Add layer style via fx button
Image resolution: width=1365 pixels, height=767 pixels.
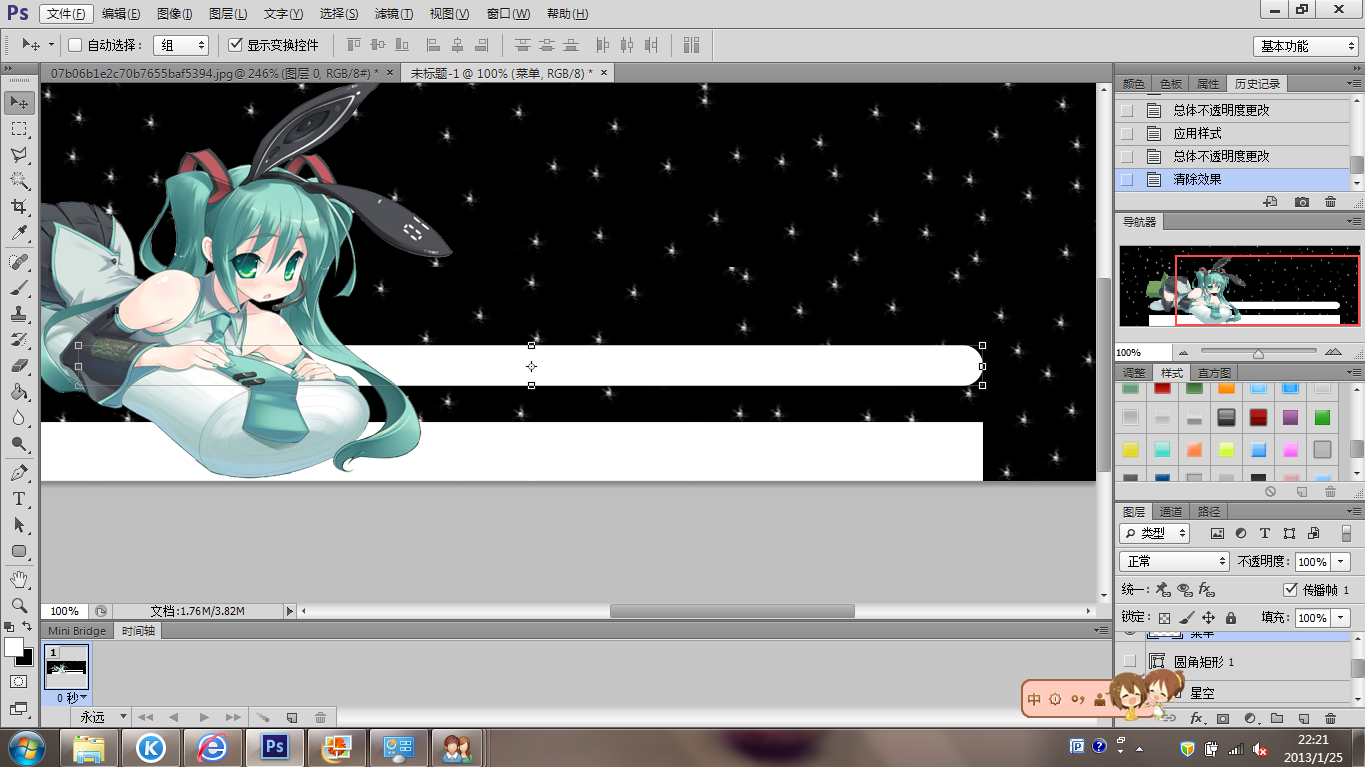coord(1196,718)
